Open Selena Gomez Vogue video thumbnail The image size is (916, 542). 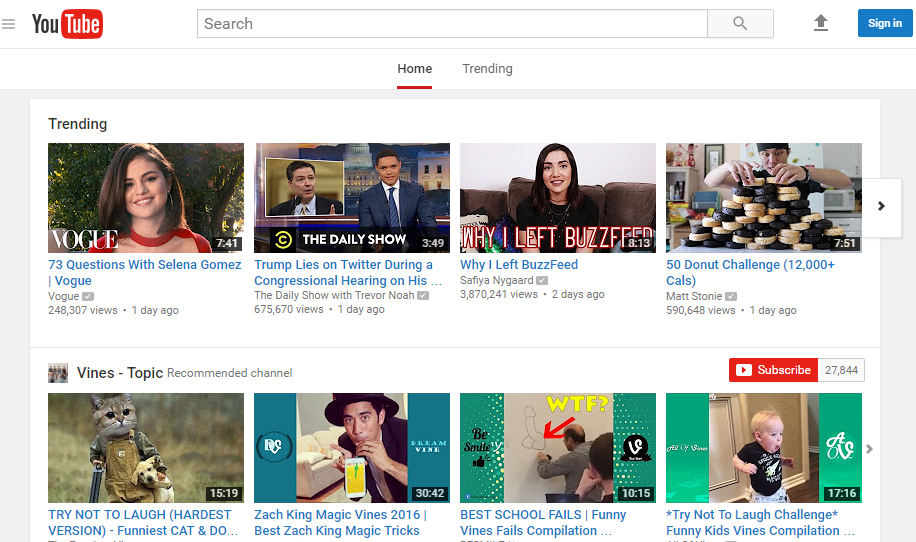click(x=146, y=198)
